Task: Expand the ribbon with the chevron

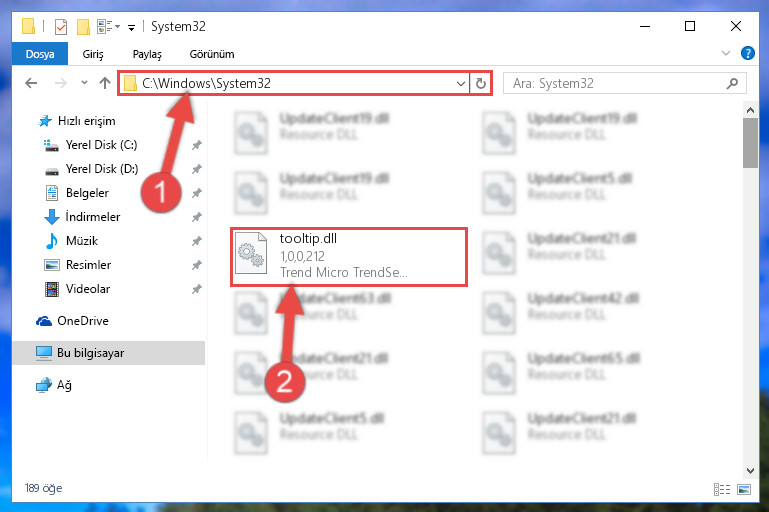Action: click(x=726, y=53)
